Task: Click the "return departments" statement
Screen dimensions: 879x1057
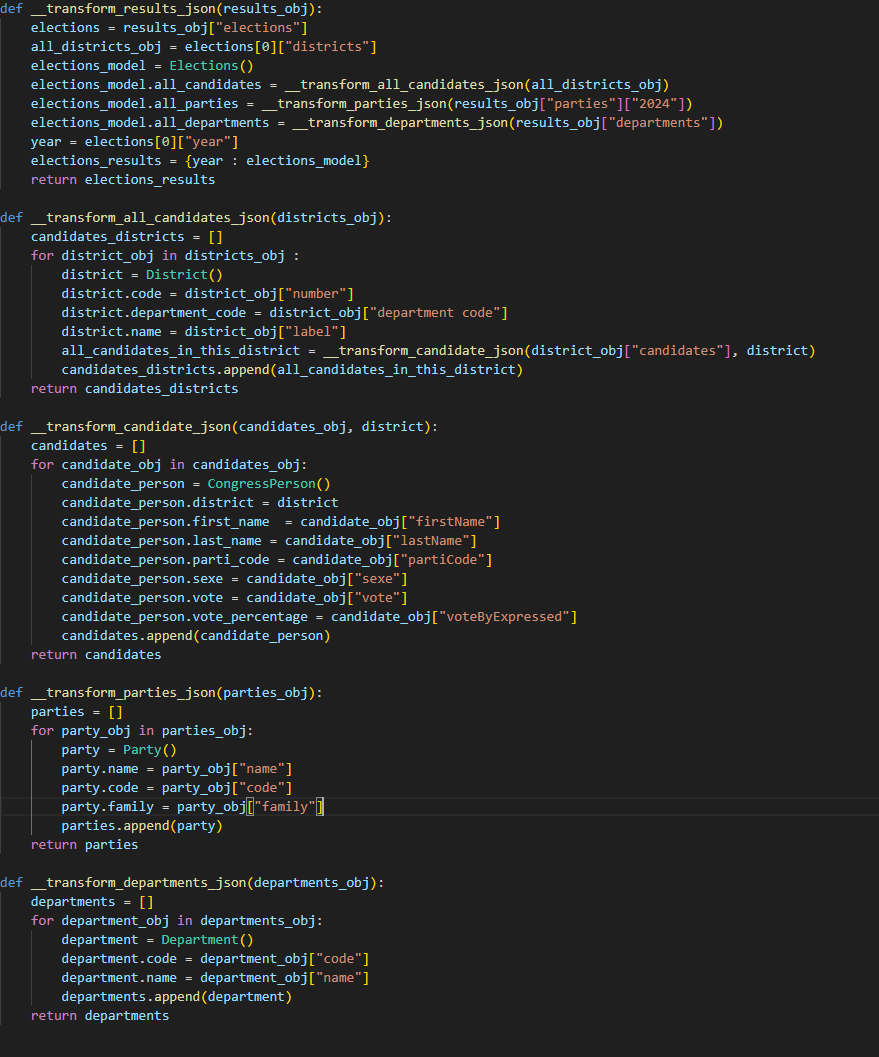Action: pyautogui.click(x=100, y=1016)
